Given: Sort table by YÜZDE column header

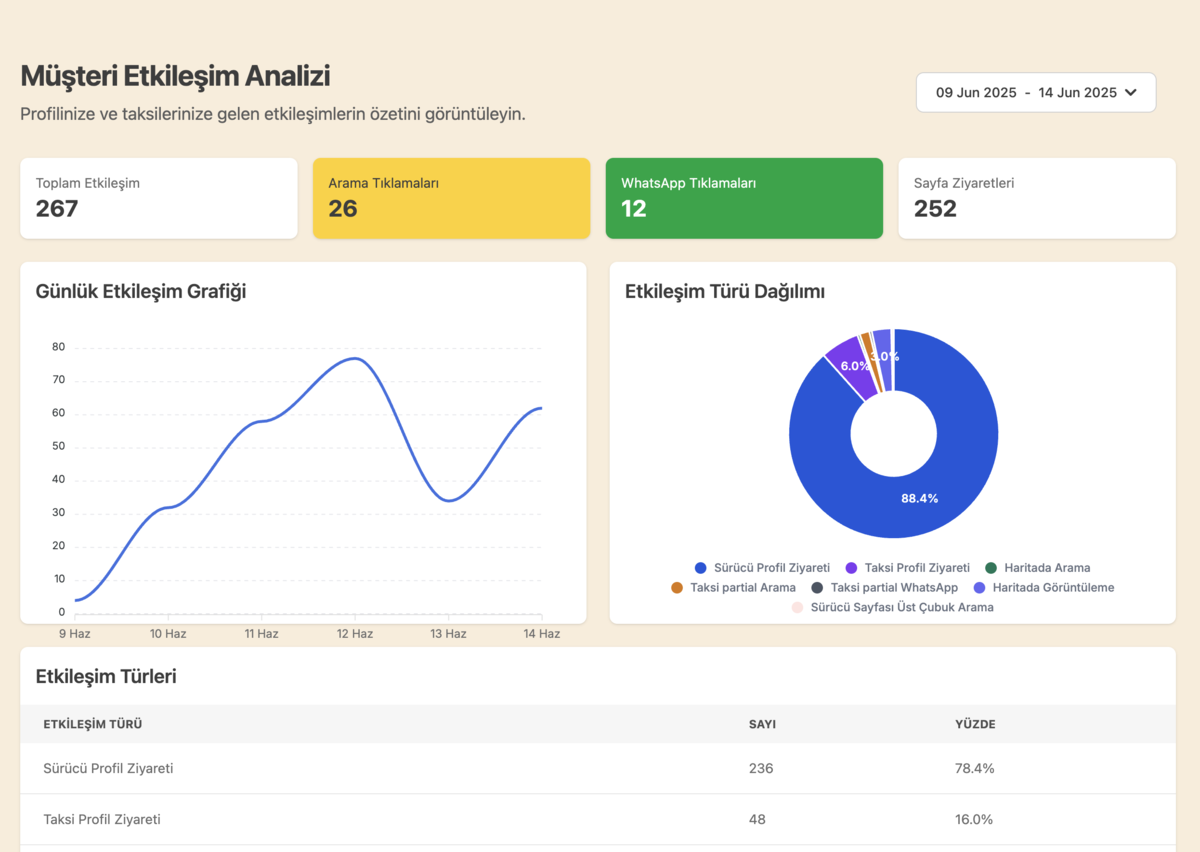Looking at the screenshot, I should pos(975,724).
